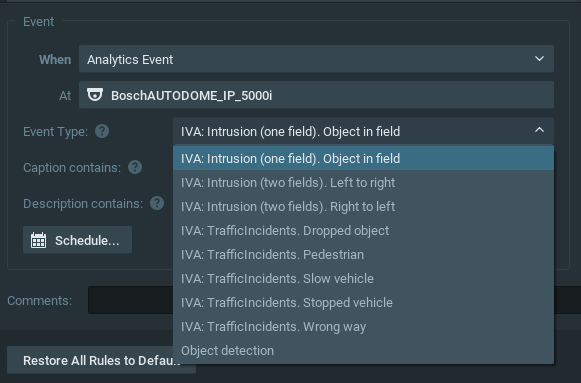Click the Event Type collapse chevron

(540, 130)
